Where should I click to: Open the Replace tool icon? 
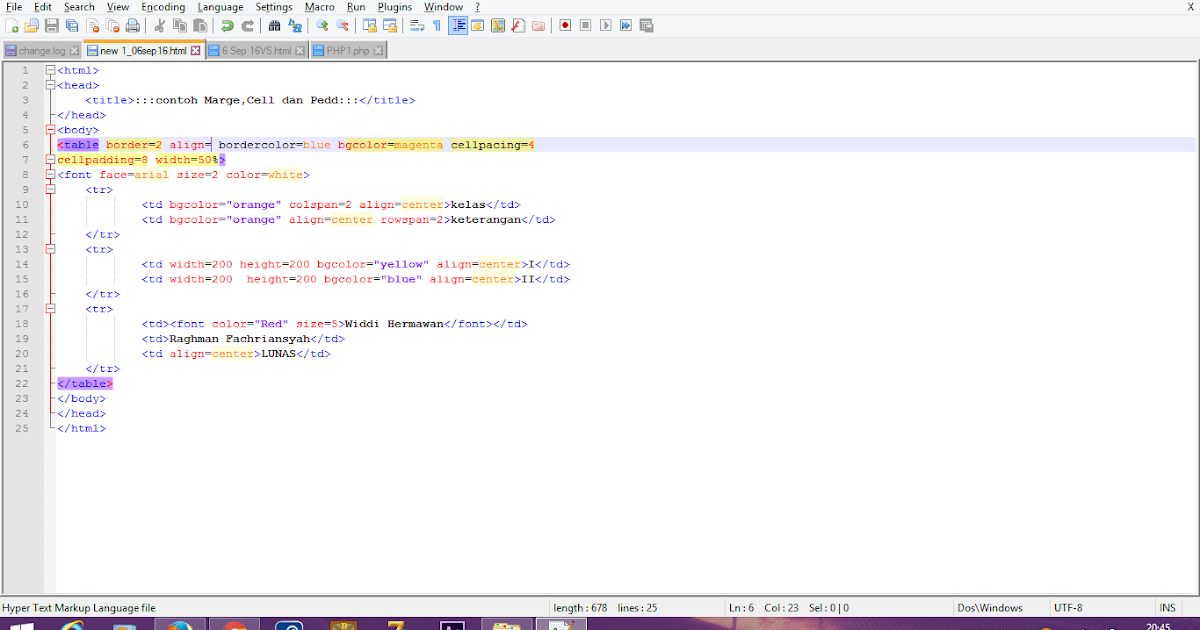296,25
